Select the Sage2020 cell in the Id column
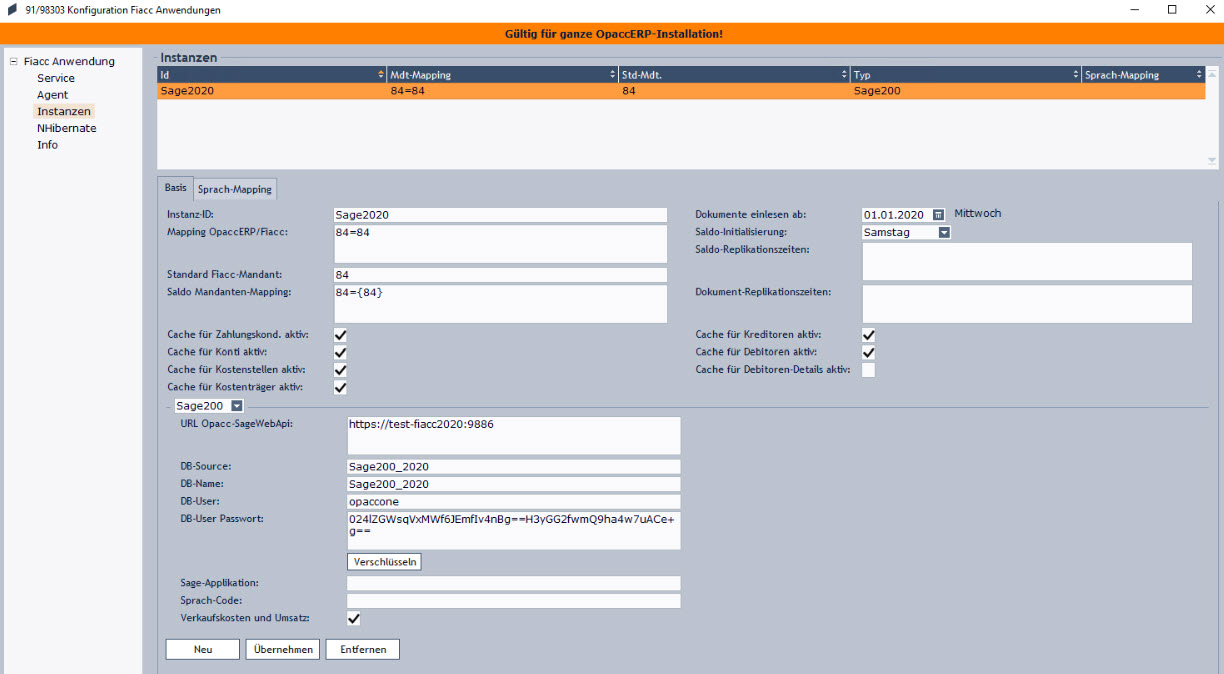 tap(272, 91)
